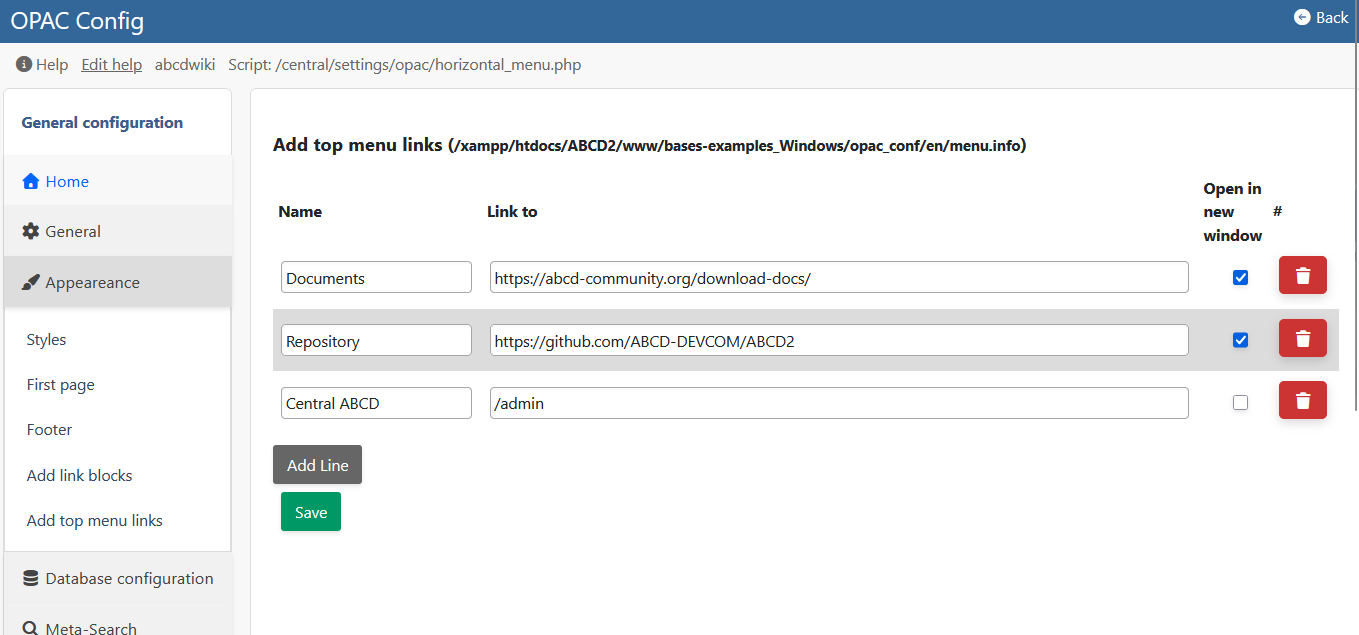
Task: Expand the Database configuration section
Action: click(x=129, y=579)
